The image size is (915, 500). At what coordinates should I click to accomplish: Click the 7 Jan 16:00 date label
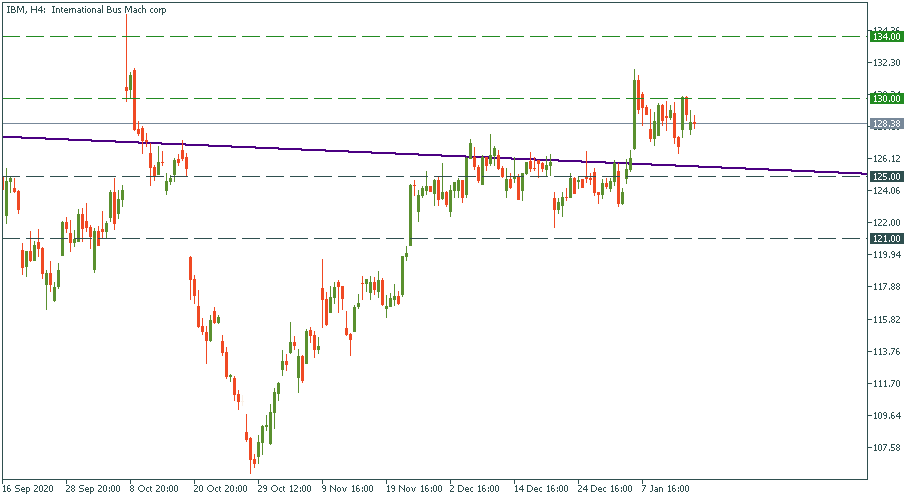tap(665, 490)
